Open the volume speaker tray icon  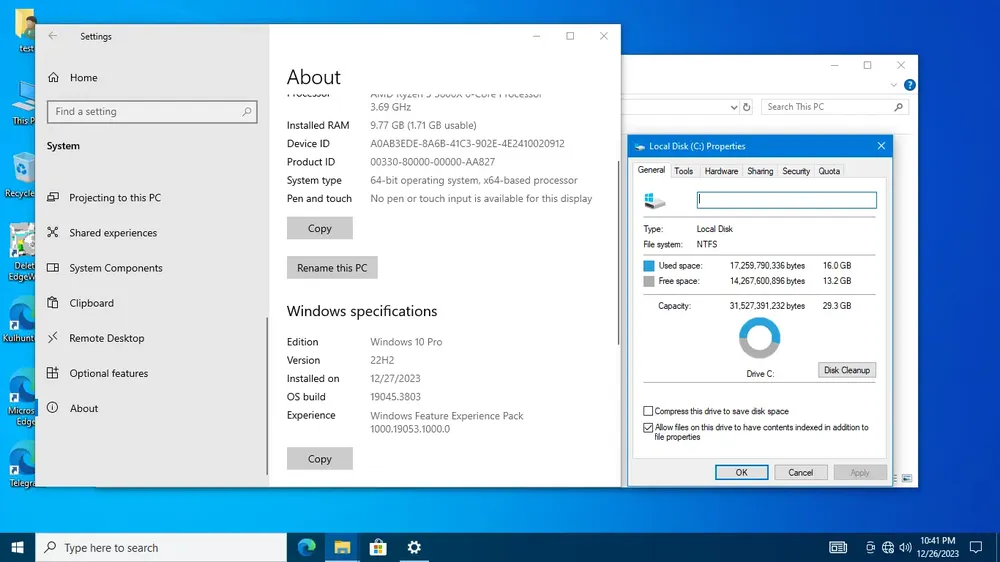click(905, 547)
